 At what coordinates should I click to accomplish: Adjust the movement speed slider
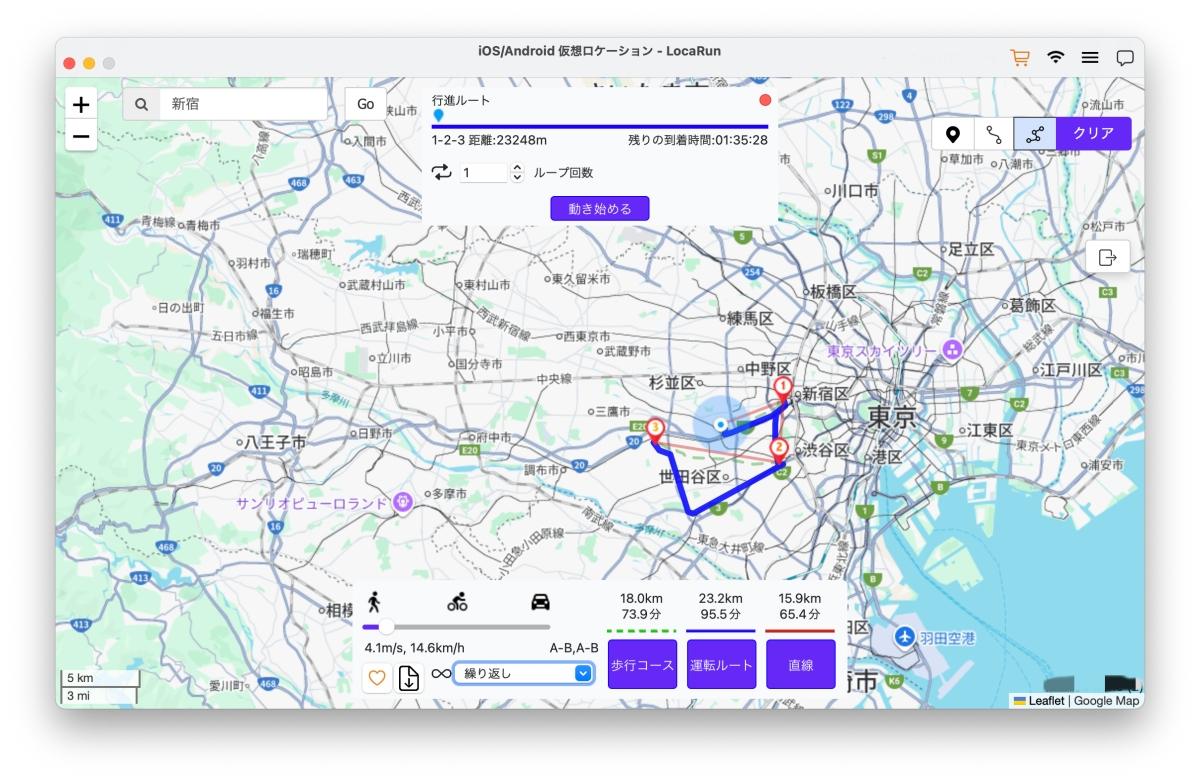pyautogui.click(x=385, y=627)
